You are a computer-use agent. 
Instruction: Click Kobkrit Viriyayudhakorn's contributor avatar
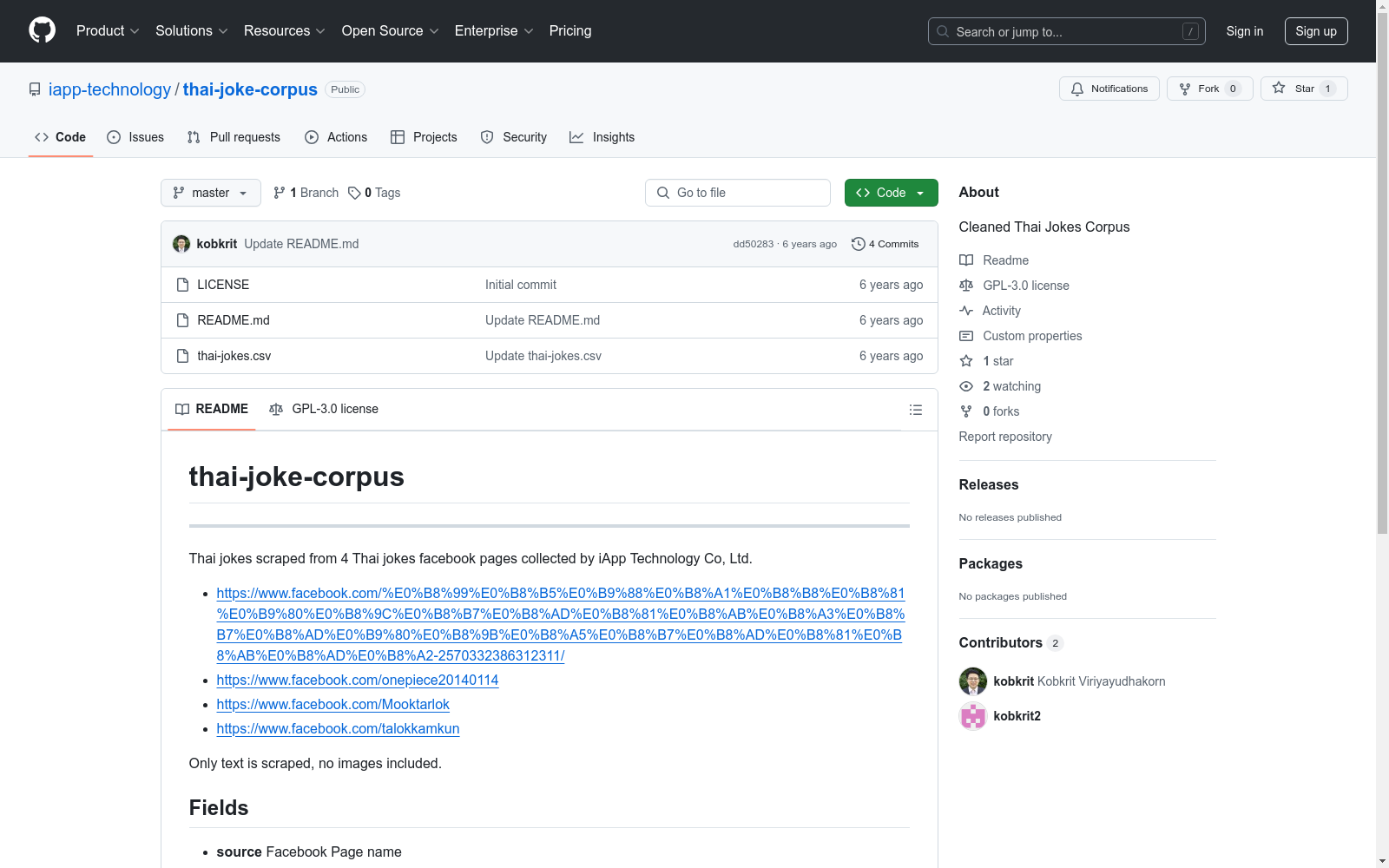pyautogui.click(x=973, y=681)
